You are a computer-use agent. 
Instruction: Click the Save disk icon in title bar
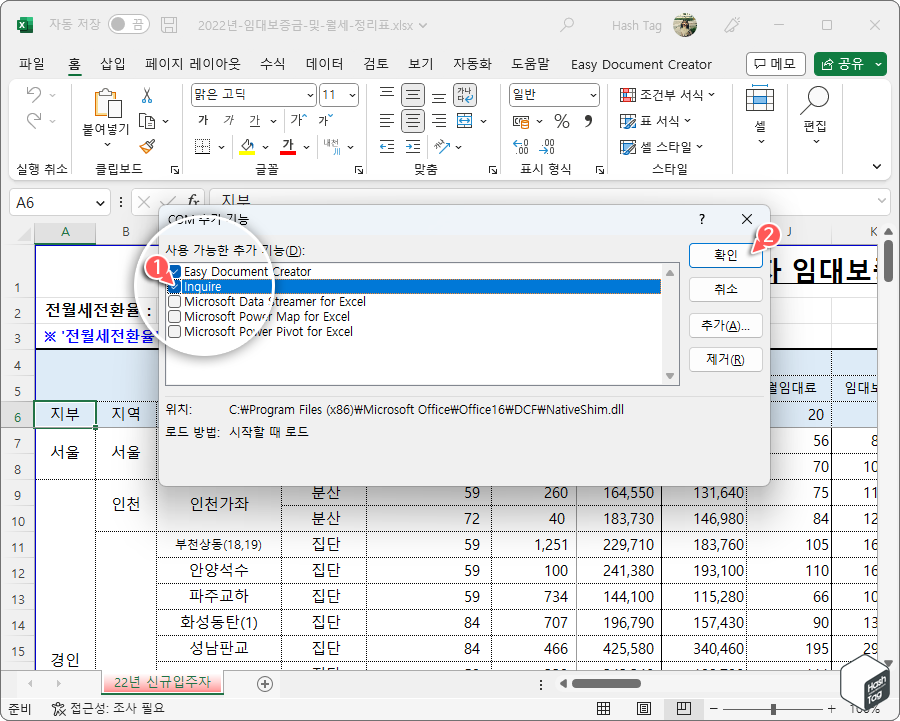[169, 25]
